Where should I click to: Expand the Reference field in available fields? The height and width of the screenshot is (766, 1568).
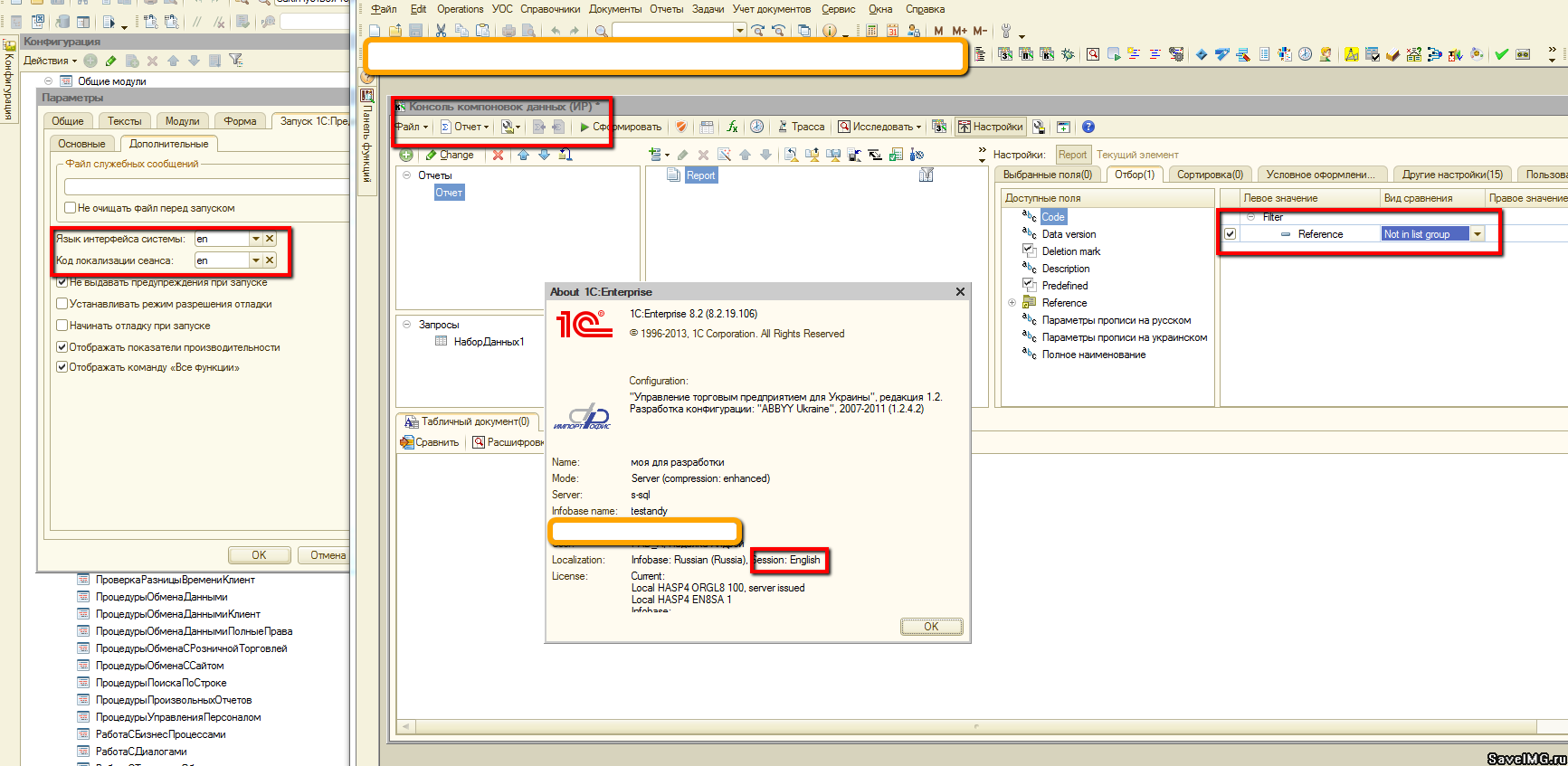coord(1012,303)
